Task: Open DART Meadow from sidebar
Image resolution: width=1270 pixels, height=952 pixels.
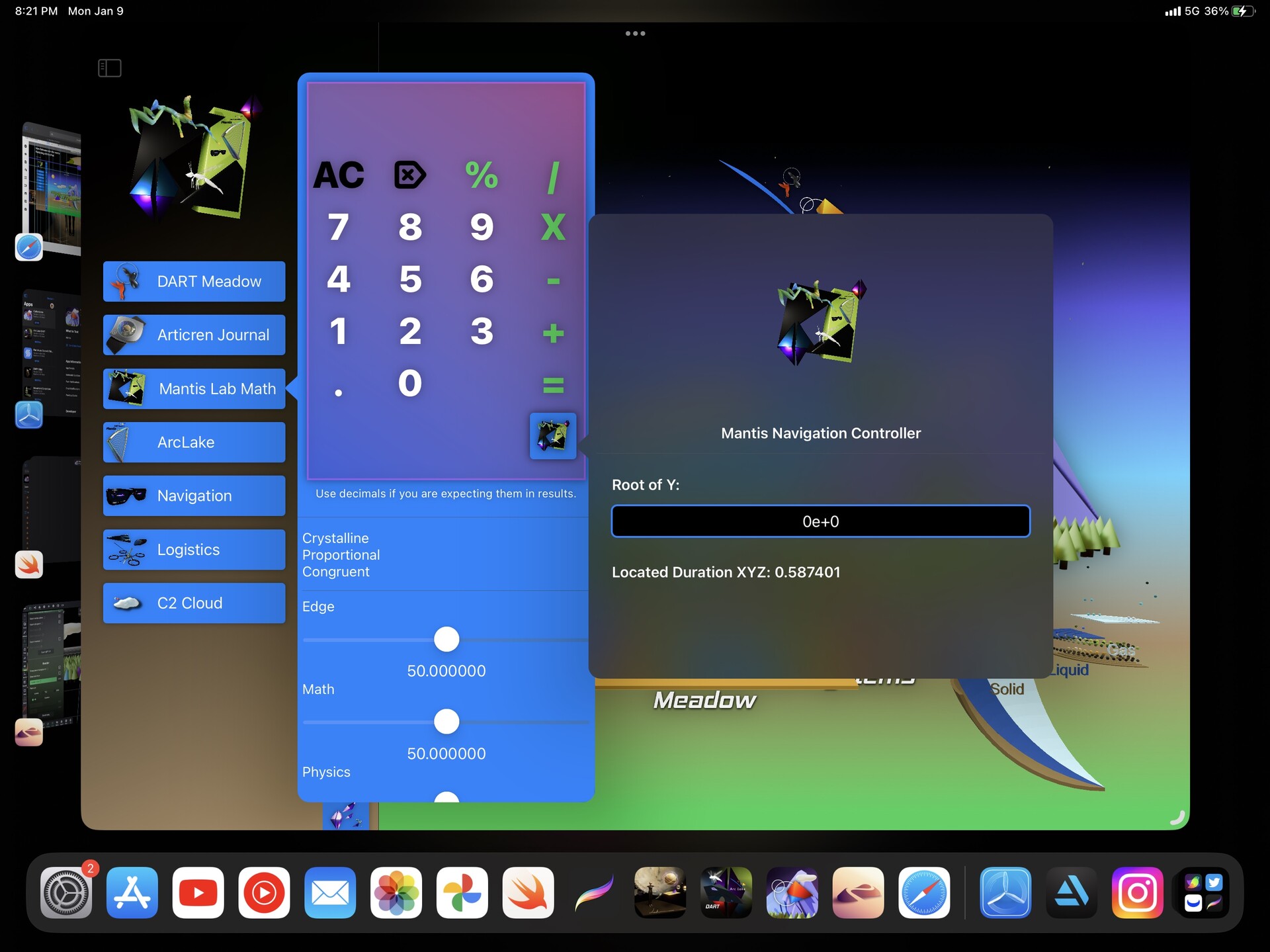Action: click(194, 281)
